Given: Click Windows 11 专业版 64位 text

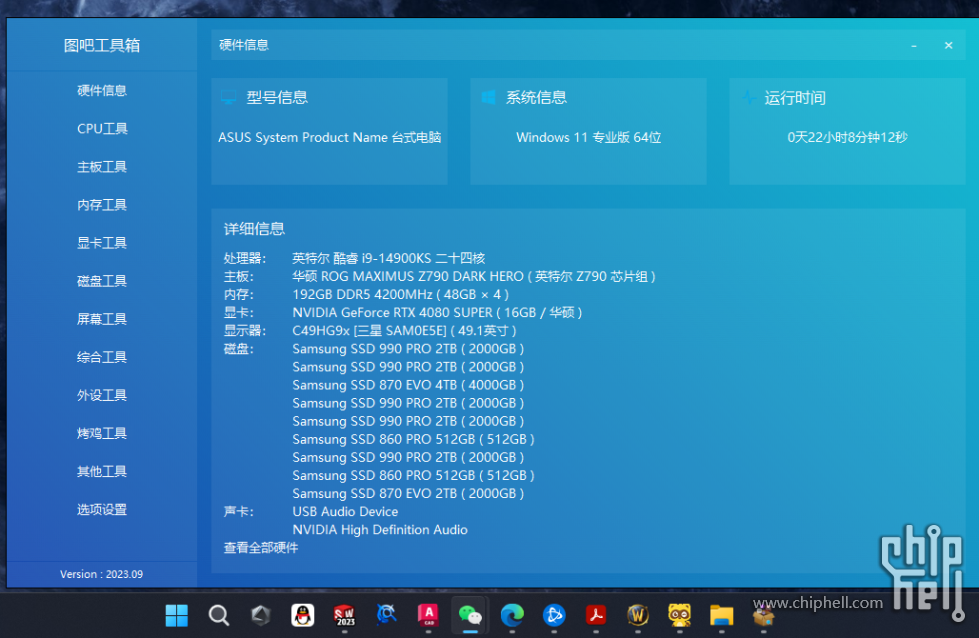Looking at the screenshot, I should (588, 137).
